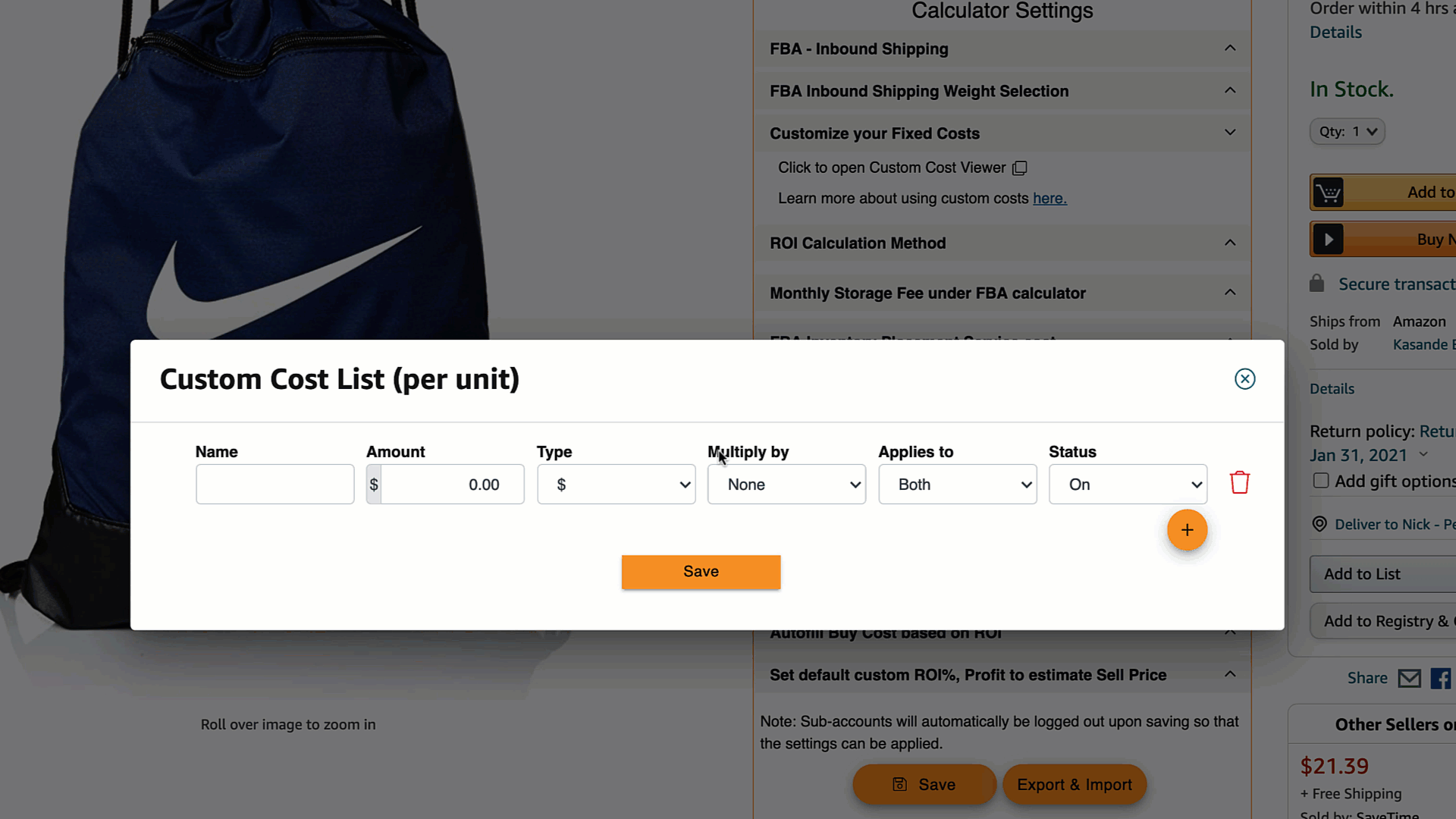Enable the Add gift options checkbox
This screenshot has width=1456, height=819.
[1321, 481]
